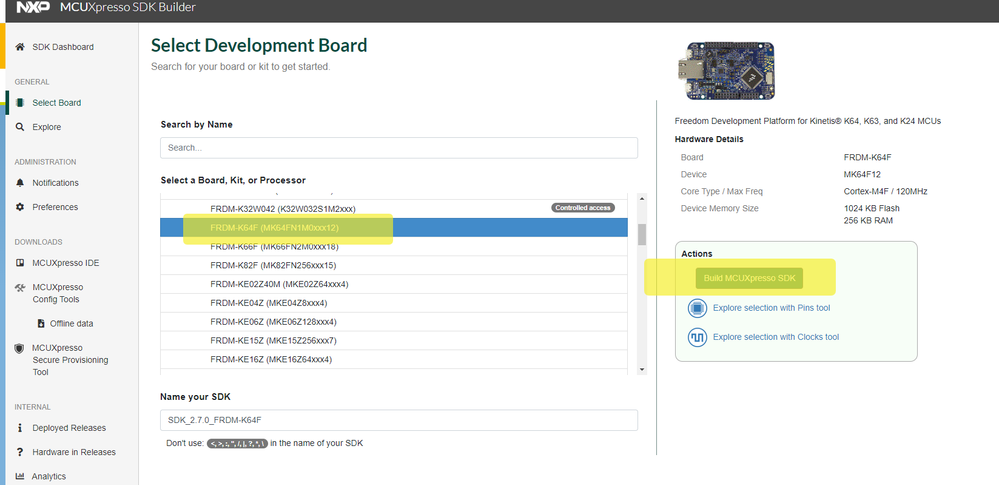Select FRDM-KE06Z (MKE06Z128xxx4) row
Viewport: 999px width, 485px height.
(x=394, y=322)
